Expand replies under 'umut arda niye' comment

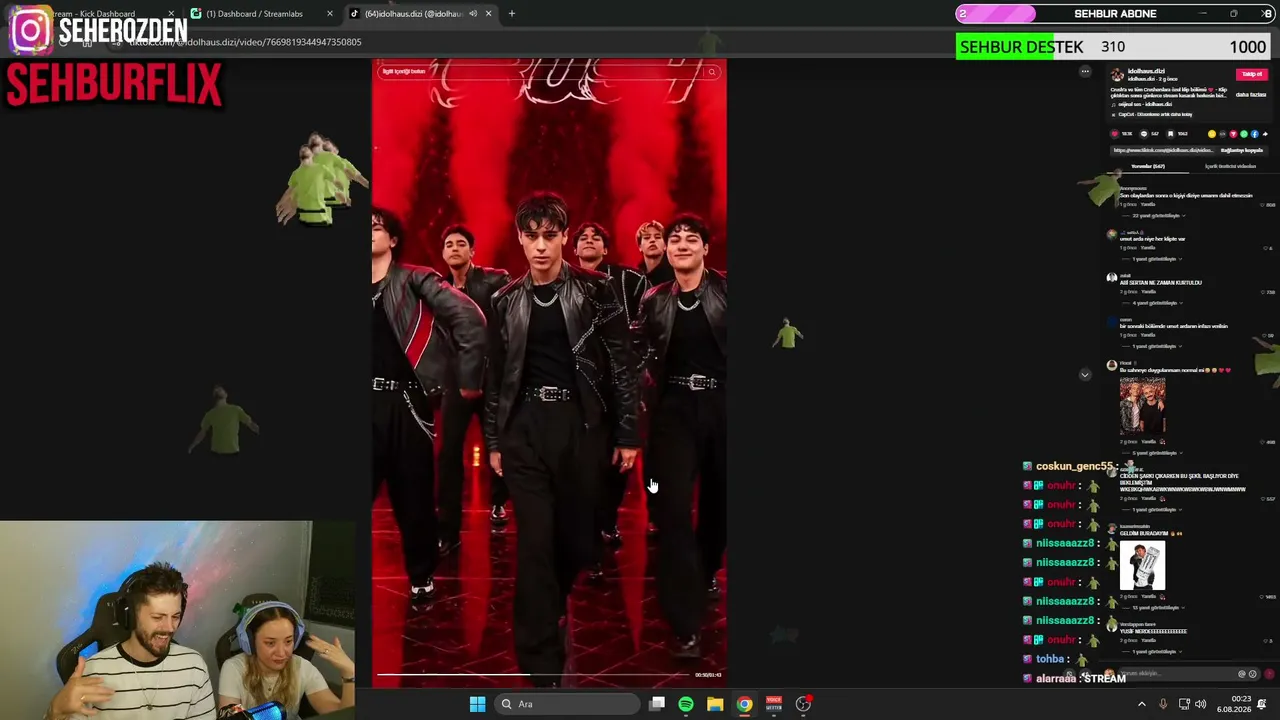(1154, 259)
